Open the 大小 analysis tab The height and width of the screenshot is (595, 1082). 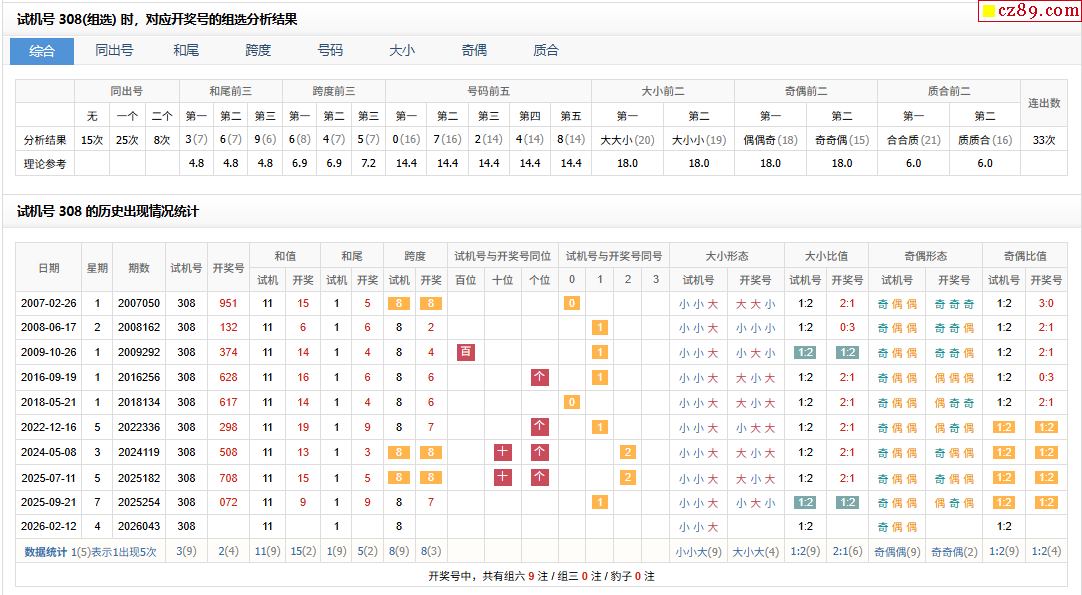(402, 51)
